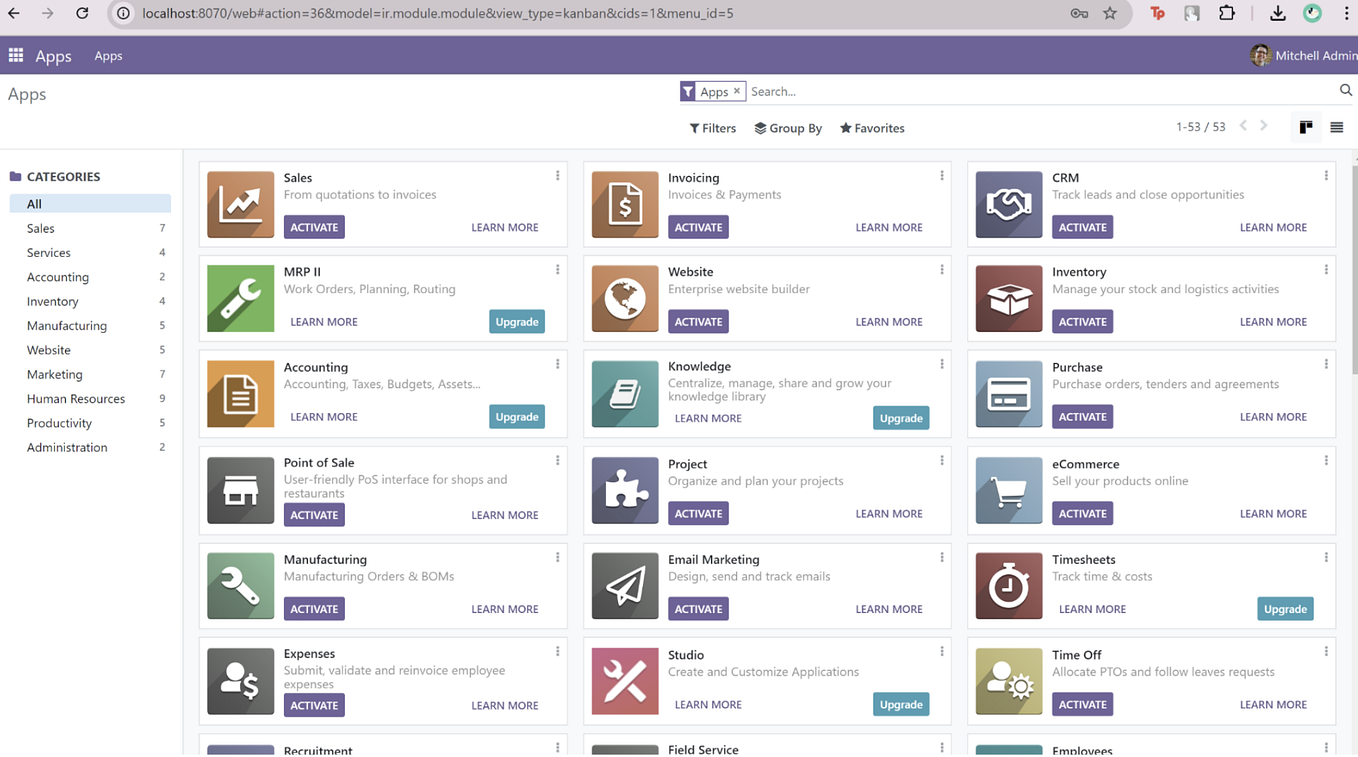Viewport: 1358px width, 757px height.
Task: Click the Manufacturing wrench icon
Action: click(240, 586)
